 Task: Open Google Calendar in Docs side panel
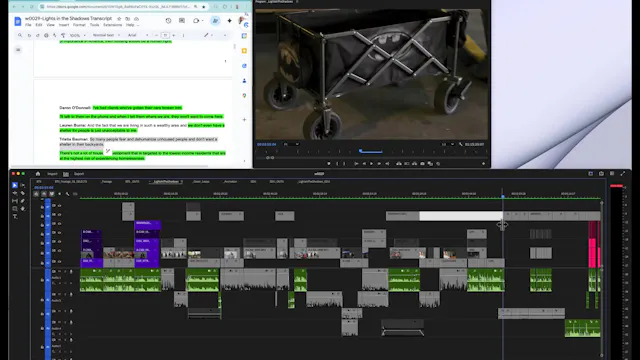(244, 36)
